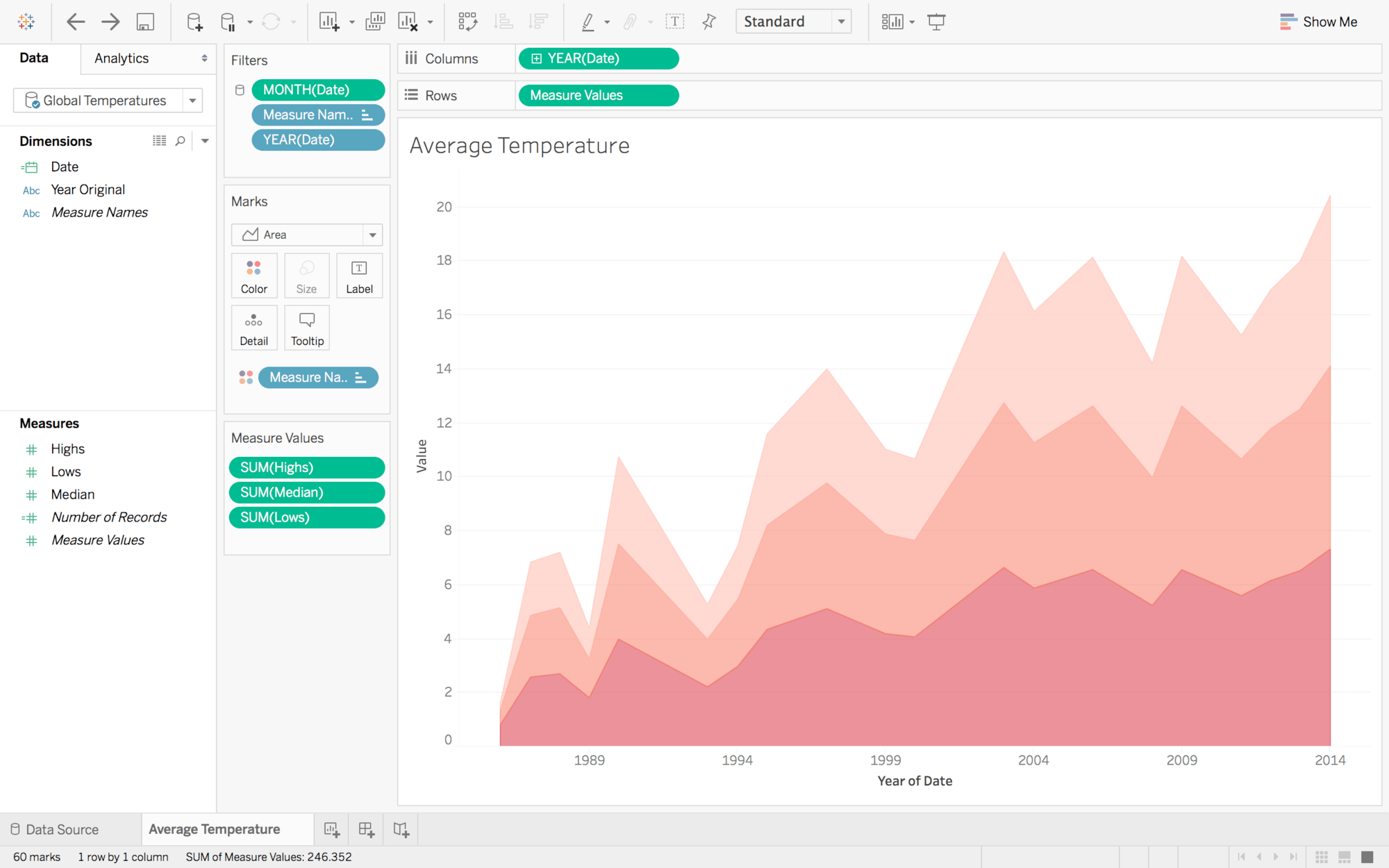Expand the Columns shelf YEAR(Date) pill
The image size is (1389, 868).
click(x=535, y=58)
